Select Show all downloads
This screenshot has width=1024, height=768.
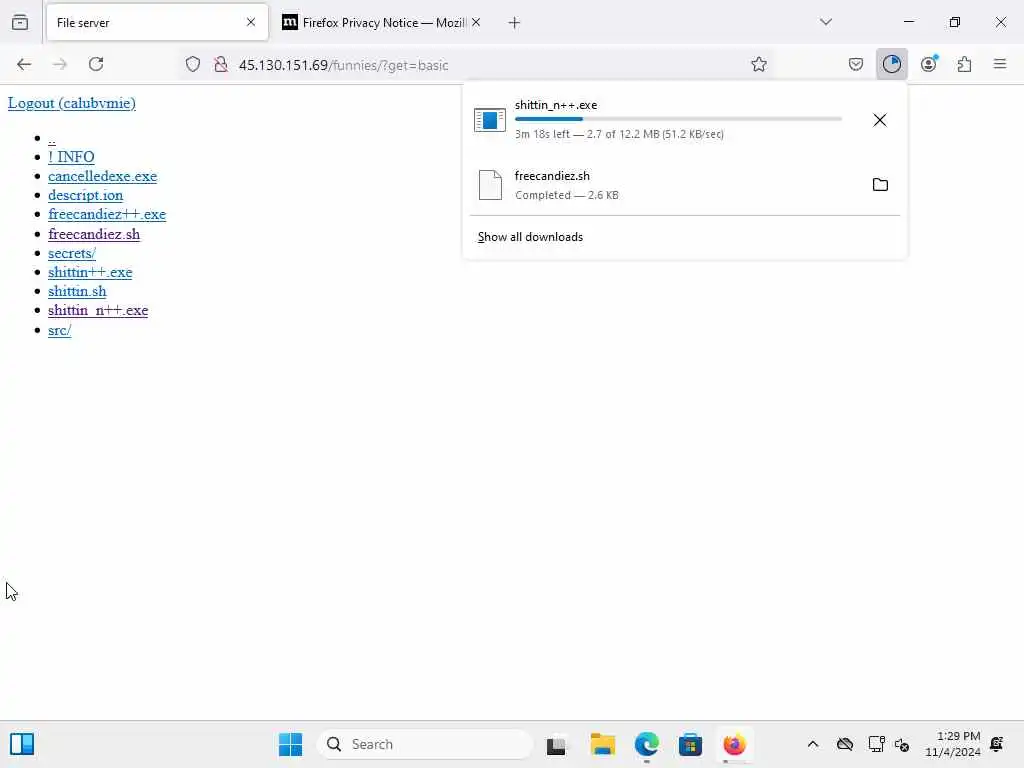click(530, 237)
